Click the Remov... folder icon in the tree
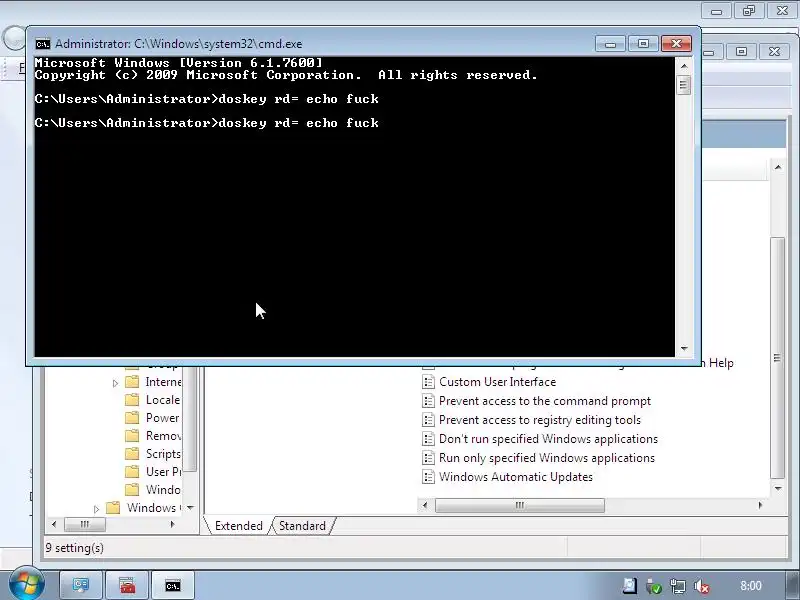The width and height of the screenshot is (800, 600). pos(132,435)
